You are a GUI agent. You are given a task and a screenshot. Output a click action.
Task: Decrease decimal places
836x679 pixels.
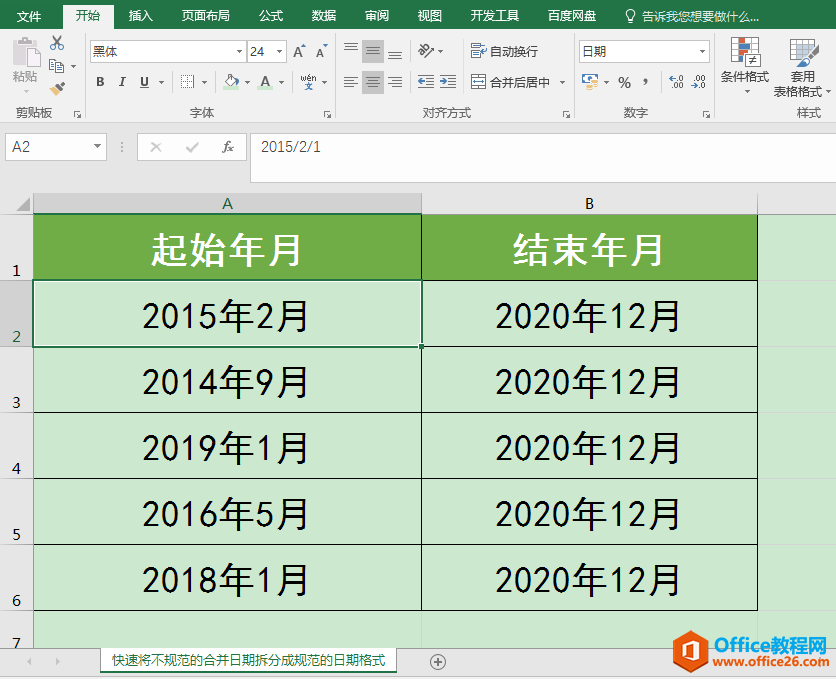coord(698,82)
